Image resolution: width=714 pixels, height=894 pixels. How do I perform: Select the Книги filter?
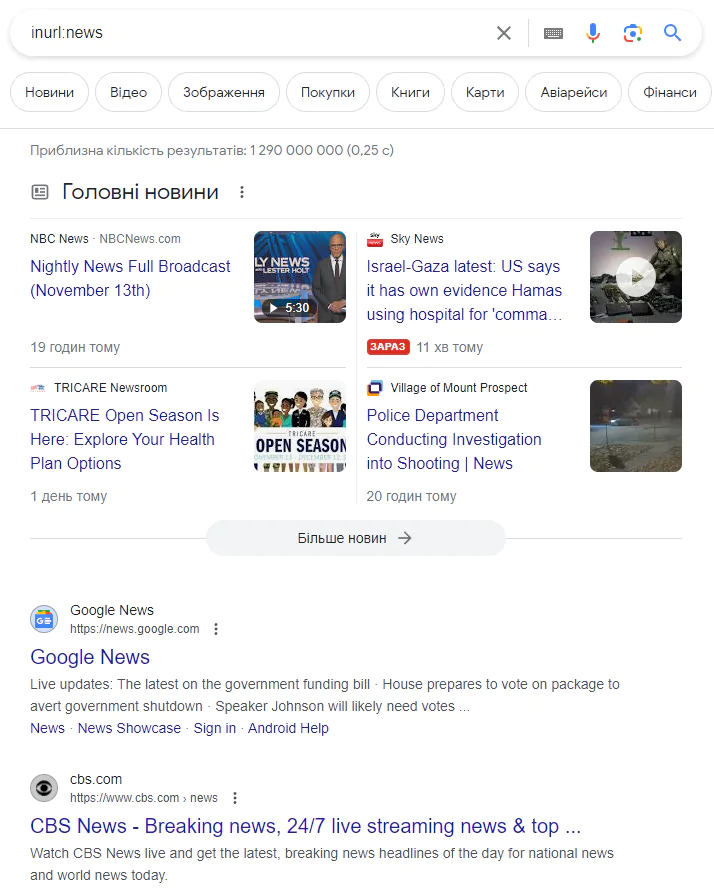click(x=410, y=92)
